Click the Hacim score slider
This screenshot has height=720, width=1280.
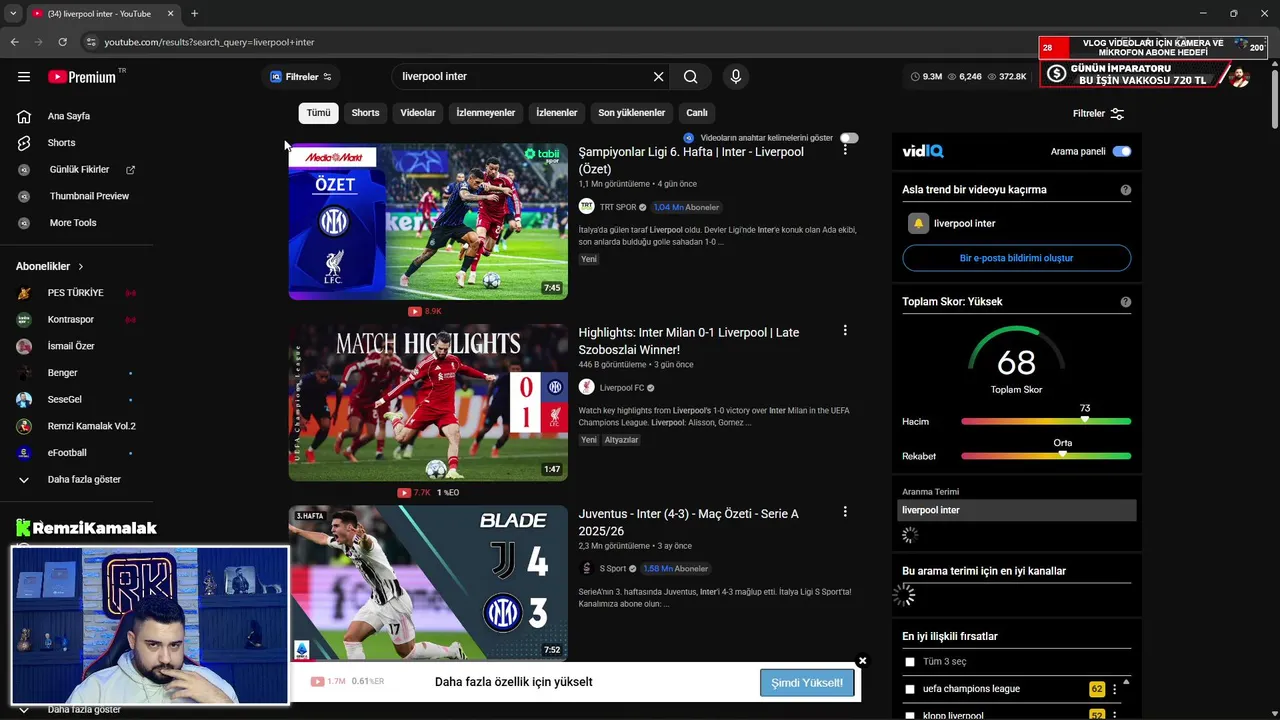coord(1046,422)
